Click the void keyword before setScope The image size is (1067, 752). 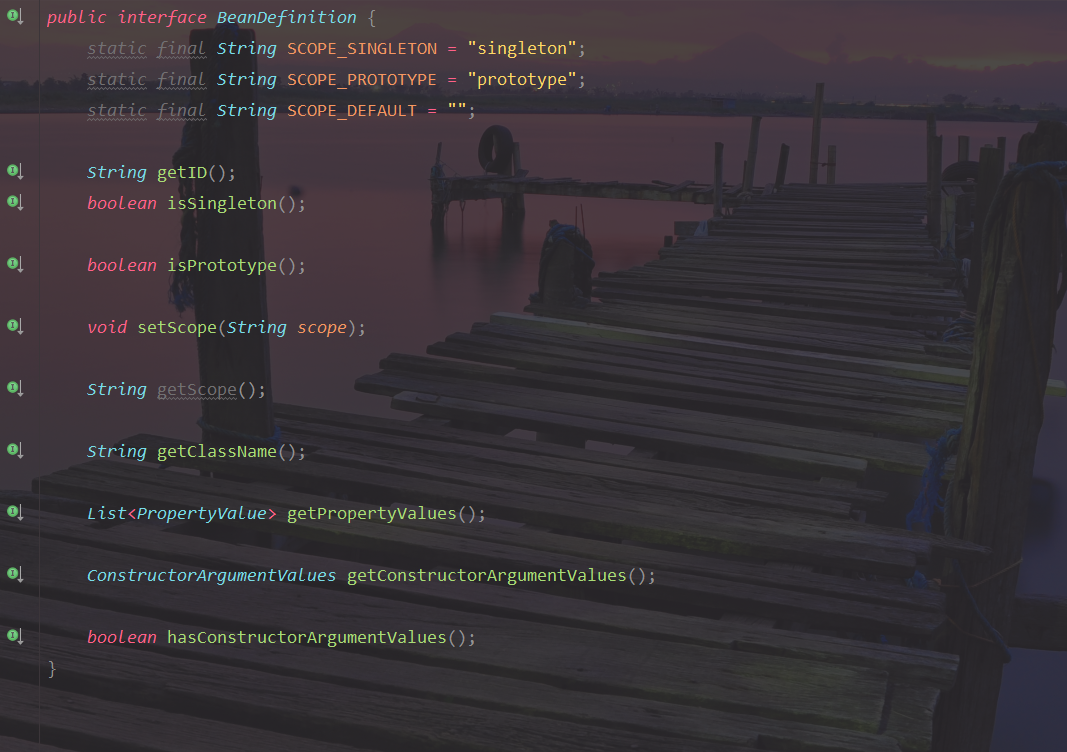107,327
